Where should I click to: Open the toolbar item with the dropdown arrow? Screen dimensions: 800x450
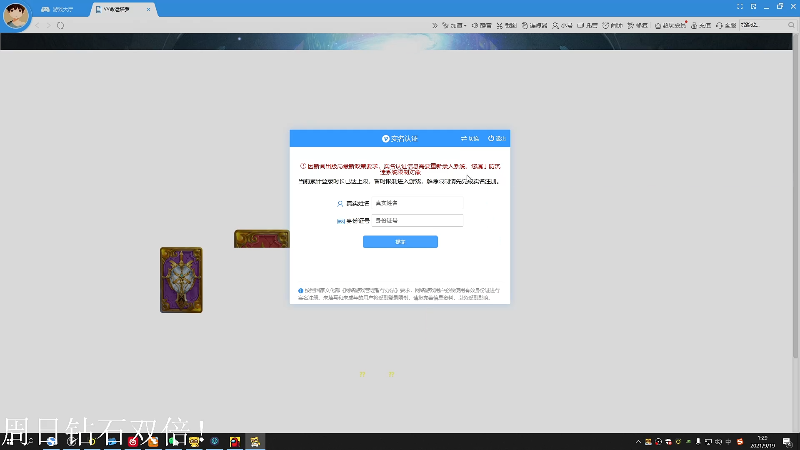click(454, 25)
